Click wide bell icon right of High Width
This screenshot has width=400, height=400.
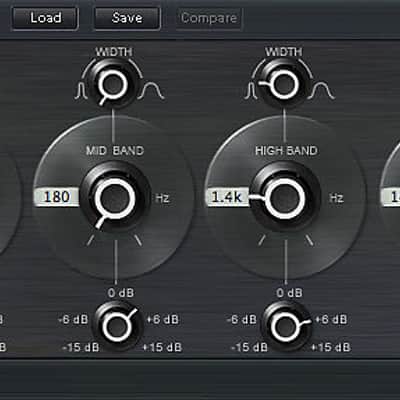(321, 92)
